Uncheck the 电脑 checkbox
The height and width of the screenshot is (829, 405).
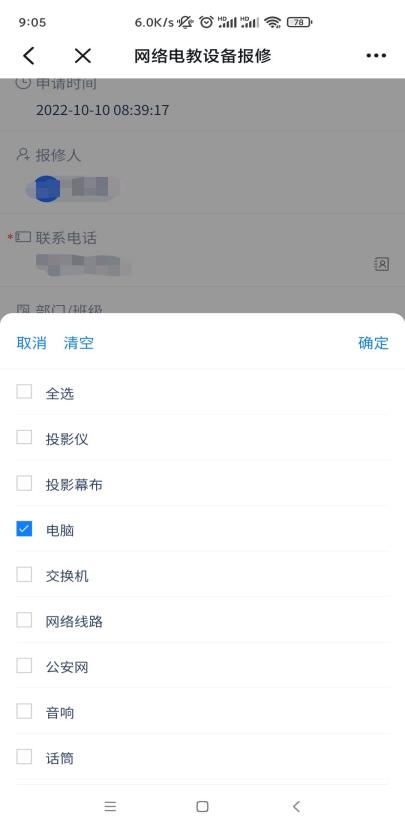tap(24, 529)
